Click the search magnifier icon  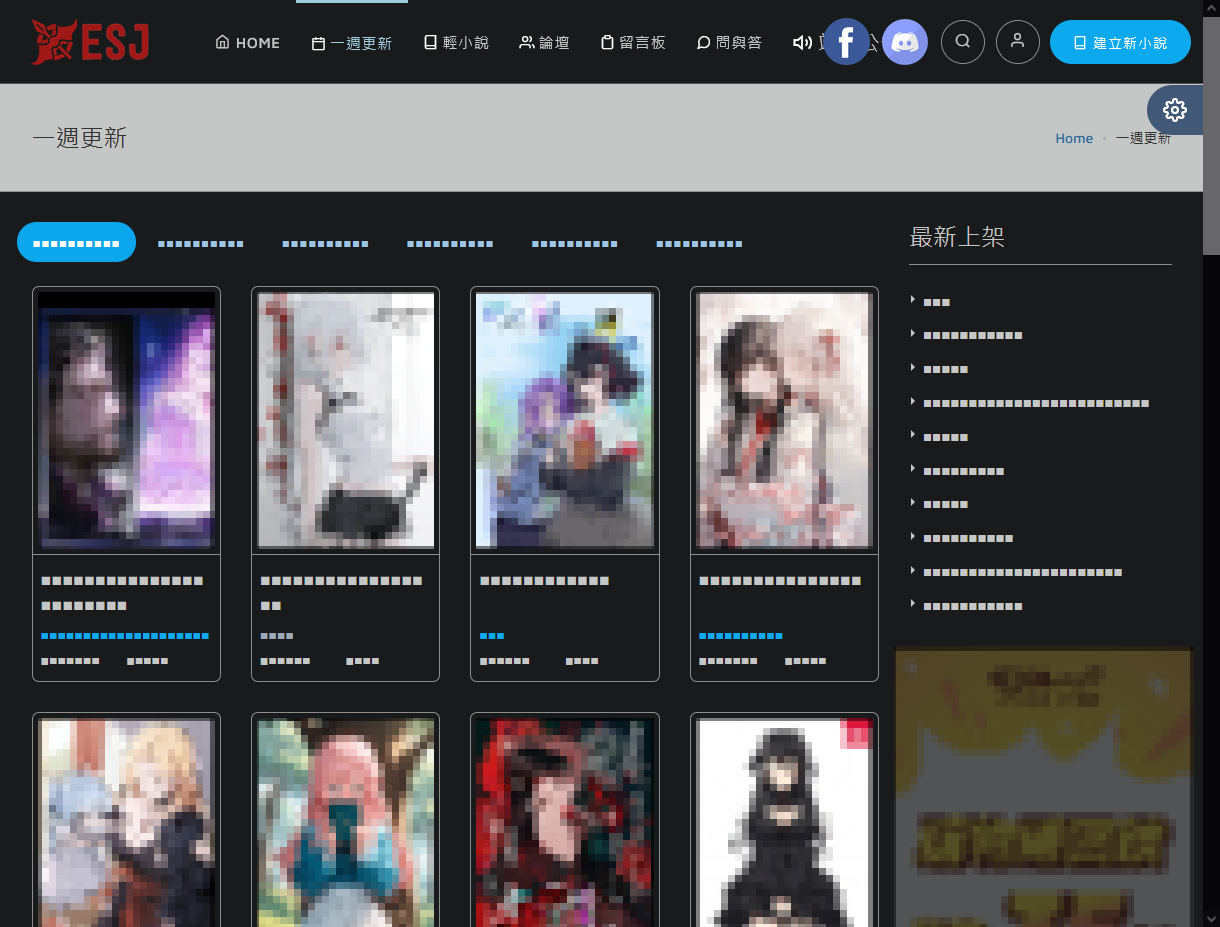[x=963, y=42]
